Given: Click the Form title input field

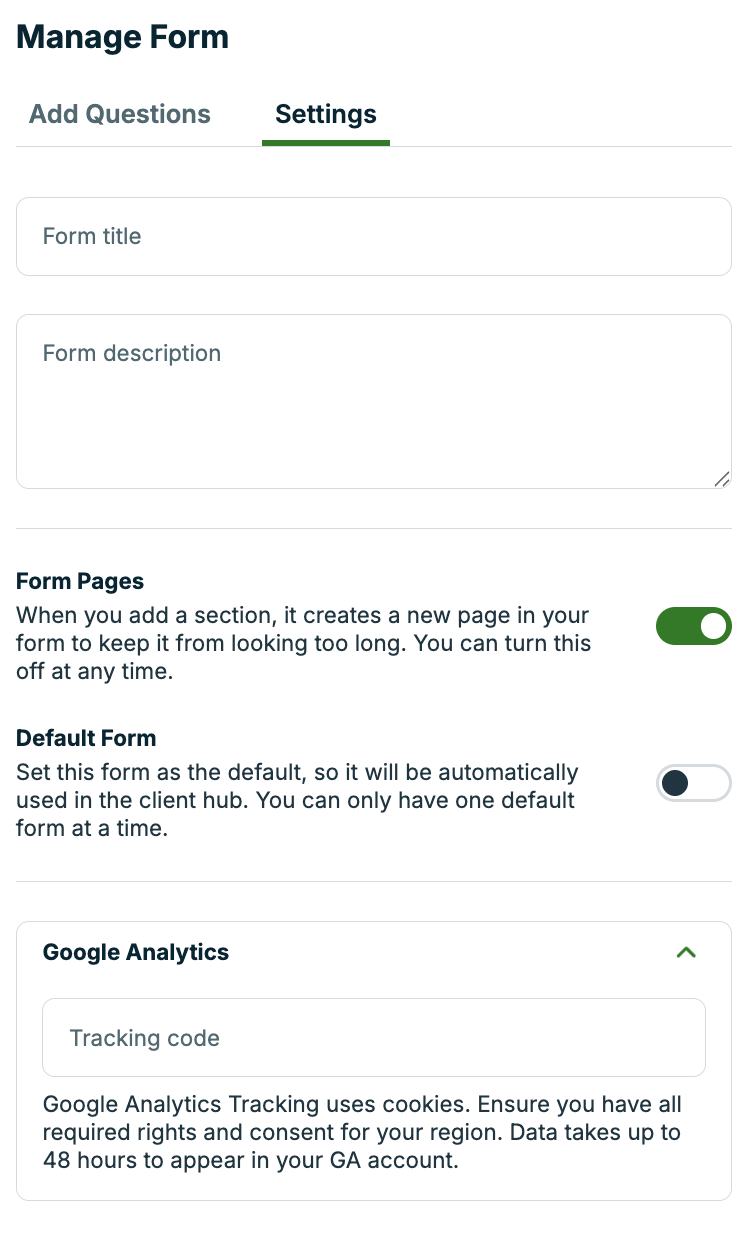Looking at the screenshot, I should click(373, 236).
